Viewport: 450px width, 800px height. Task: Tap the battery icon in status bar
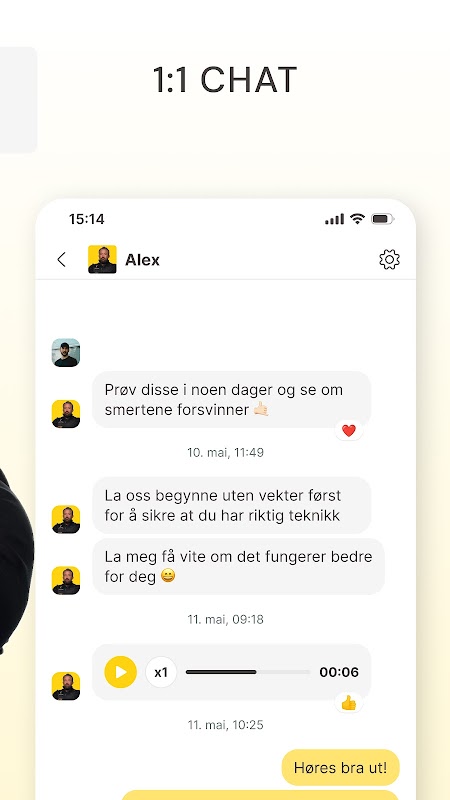point(382,219)
